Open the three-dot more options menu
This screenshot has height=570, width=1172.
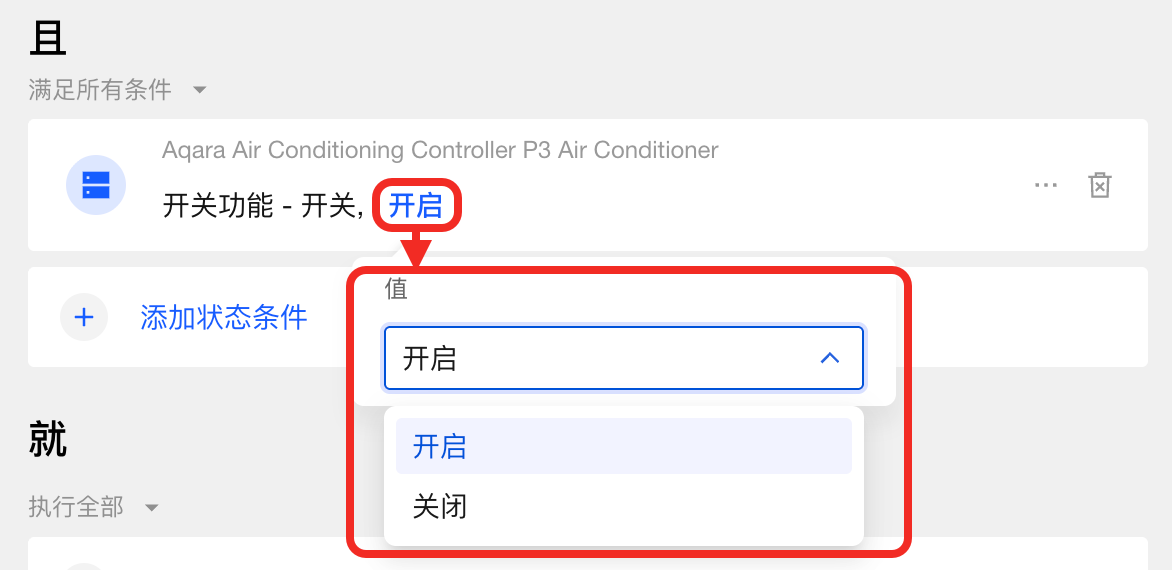[x=1046, y=185]
